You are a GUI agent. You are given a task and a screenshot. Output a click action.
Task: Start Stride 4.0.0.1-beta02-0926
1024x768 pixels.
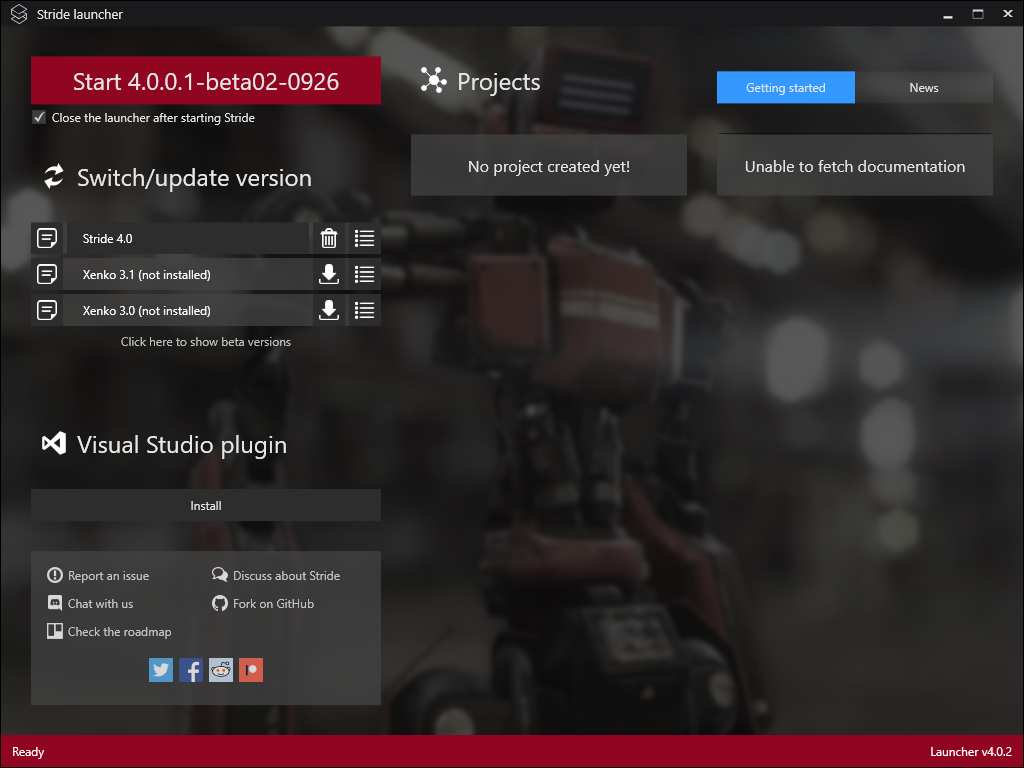pyautogui.click(x=205, y=80)
